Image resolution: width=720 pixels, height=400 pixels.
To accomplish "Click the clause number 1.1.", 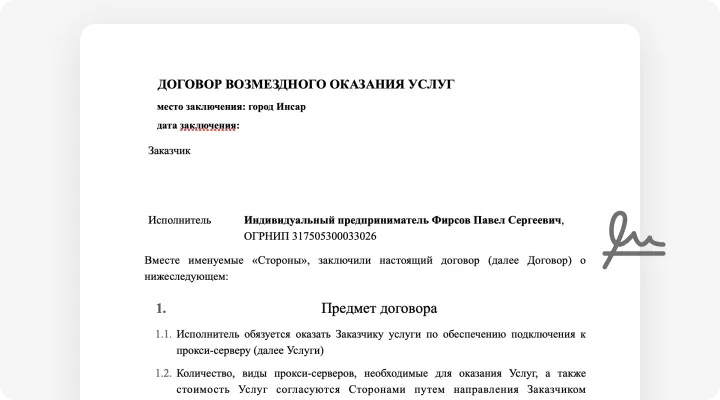I will pyautogui.click(x=163, y=334).
